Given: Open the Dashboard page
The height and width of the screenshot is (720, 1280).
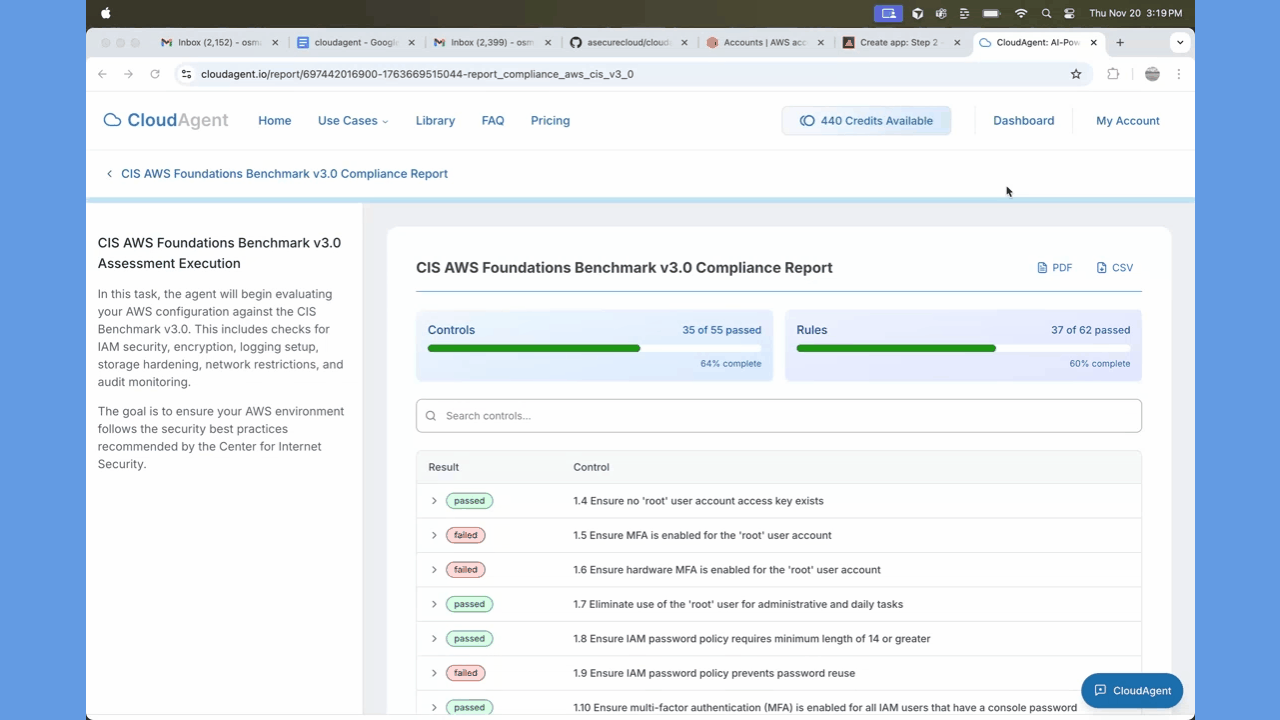Looking at the screenshot, I should tap(1023, 120).
